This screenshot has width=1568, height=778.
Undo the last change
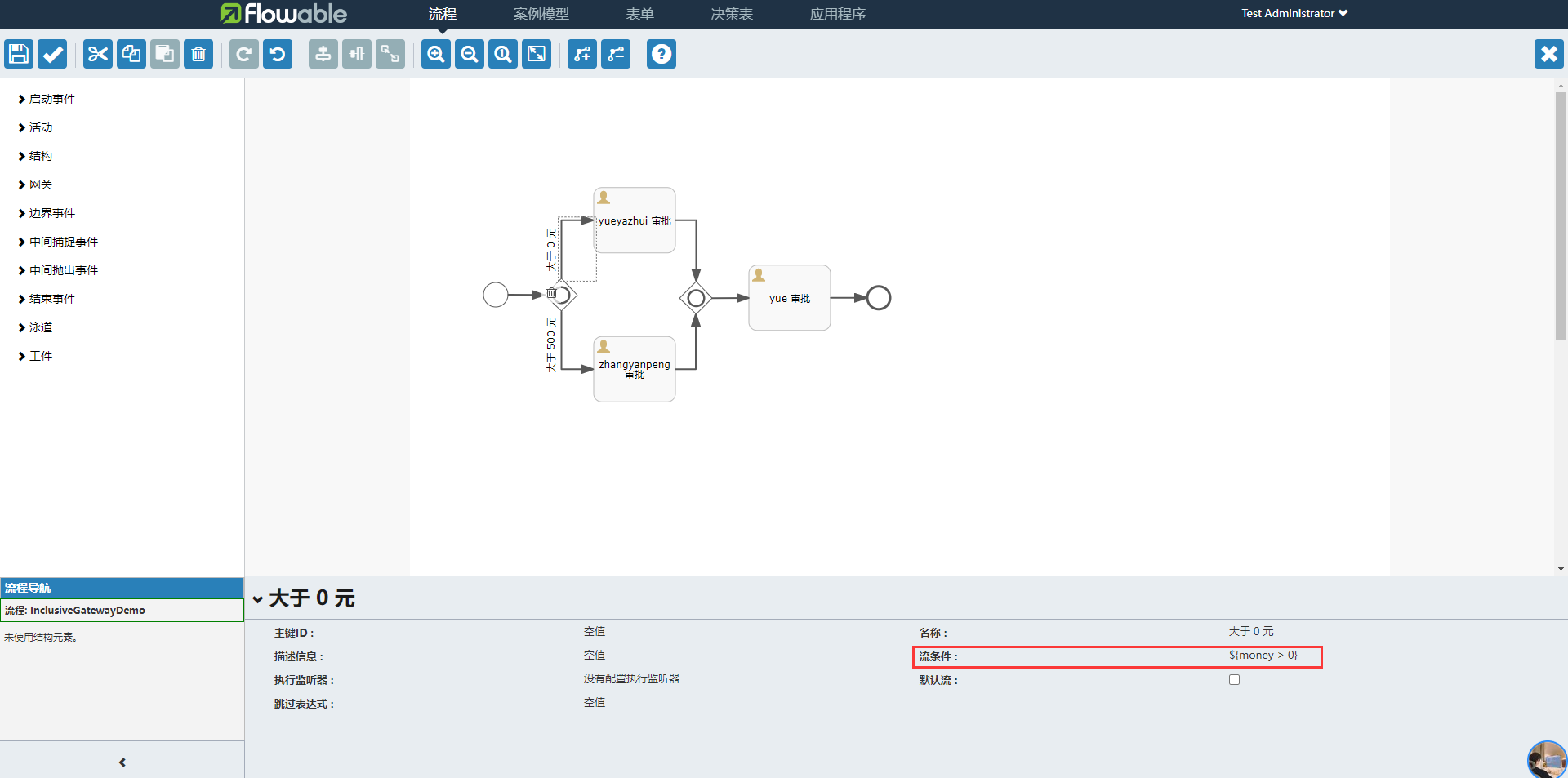coord(278,55)
